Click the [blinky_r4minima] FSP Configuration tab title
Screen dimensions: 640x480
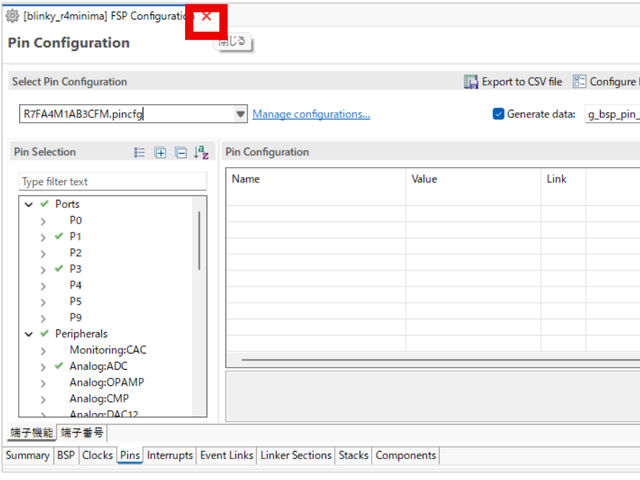coord(107,16)
